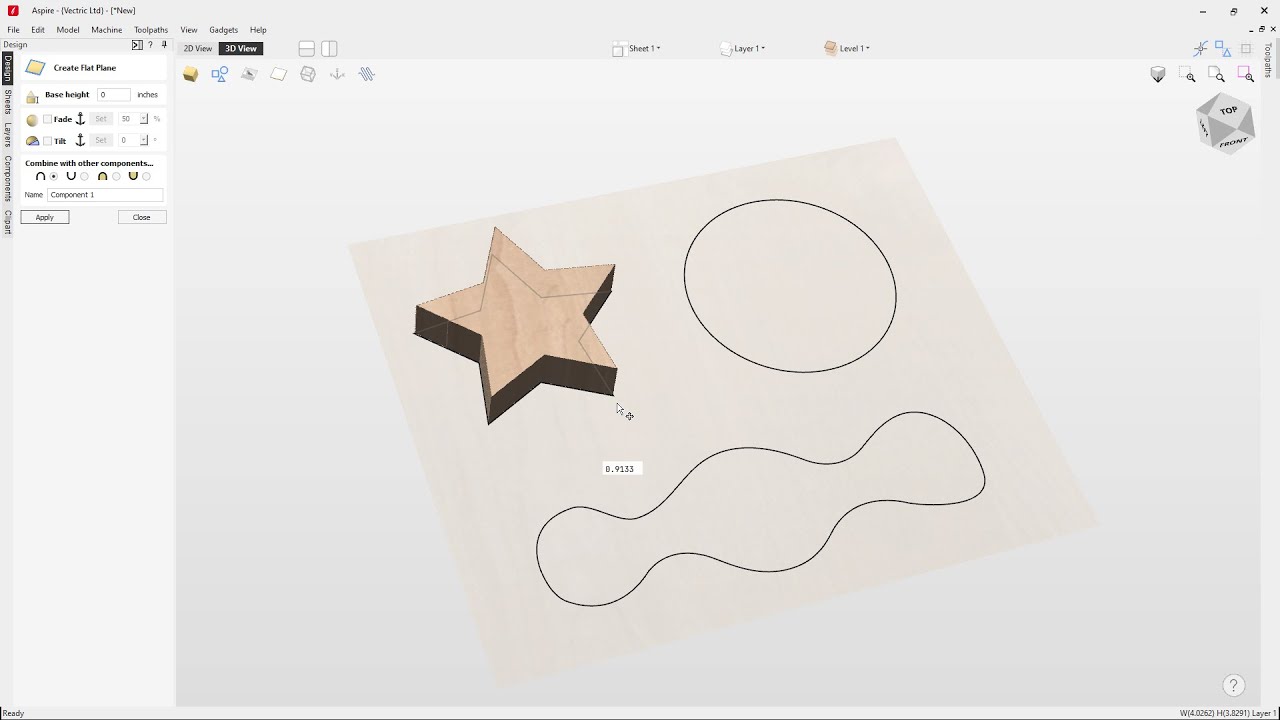Select the Merge Low combine radio button
Screen dimensions: 1280x720
pyautogui.click(x=147, y=176)
